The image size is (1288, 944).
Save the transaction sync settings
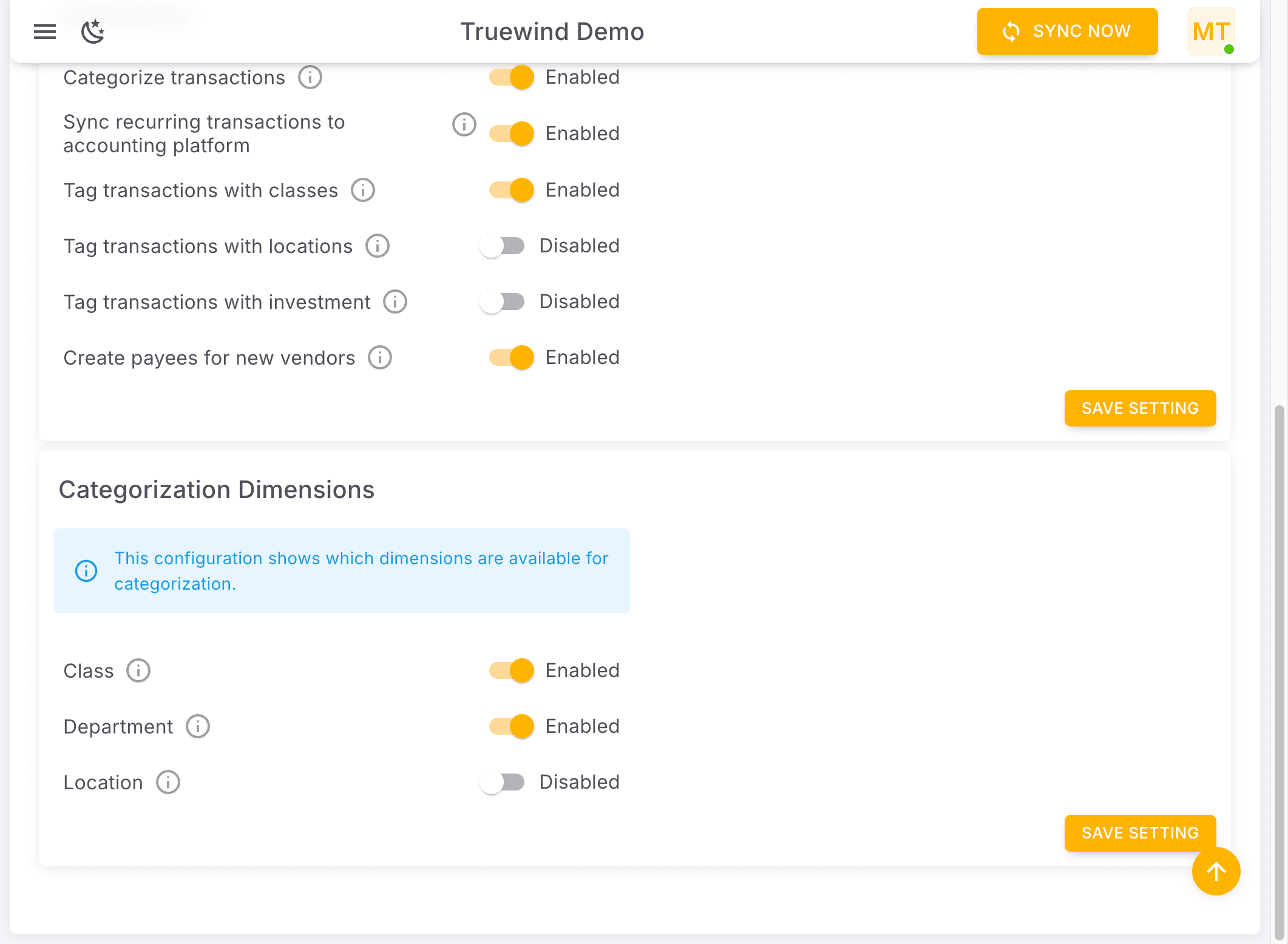coord(1140,408)
